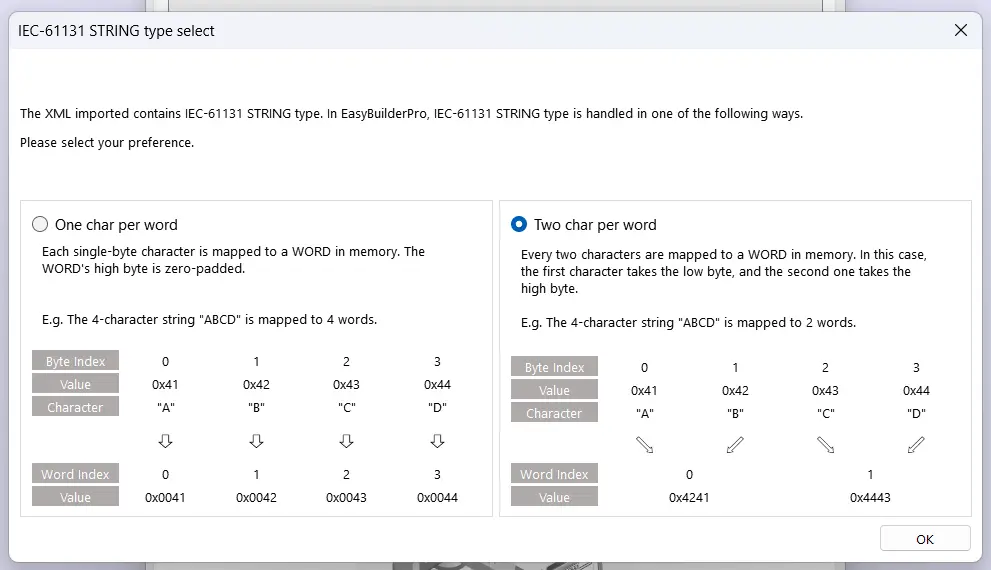Image resolution: width=991 pixels, height=570 pixels.
Task: Close the IEC-61131 STRING type dialog
Action: click(x=961, y=30)
